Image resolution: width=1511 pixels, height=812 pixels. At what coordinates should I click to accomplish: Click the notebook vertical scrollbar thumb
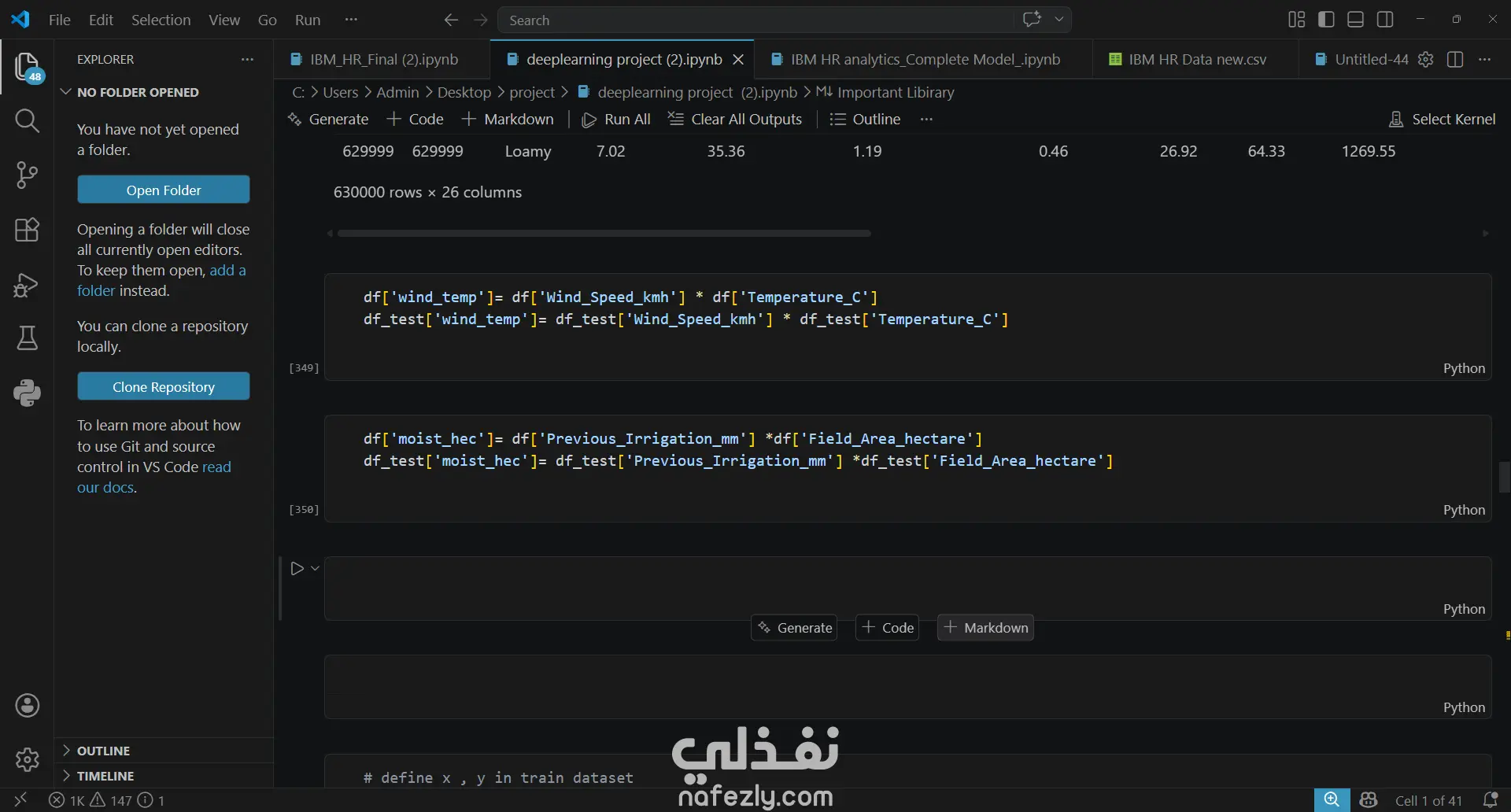pyautogui.click(x=1504, y=477)
